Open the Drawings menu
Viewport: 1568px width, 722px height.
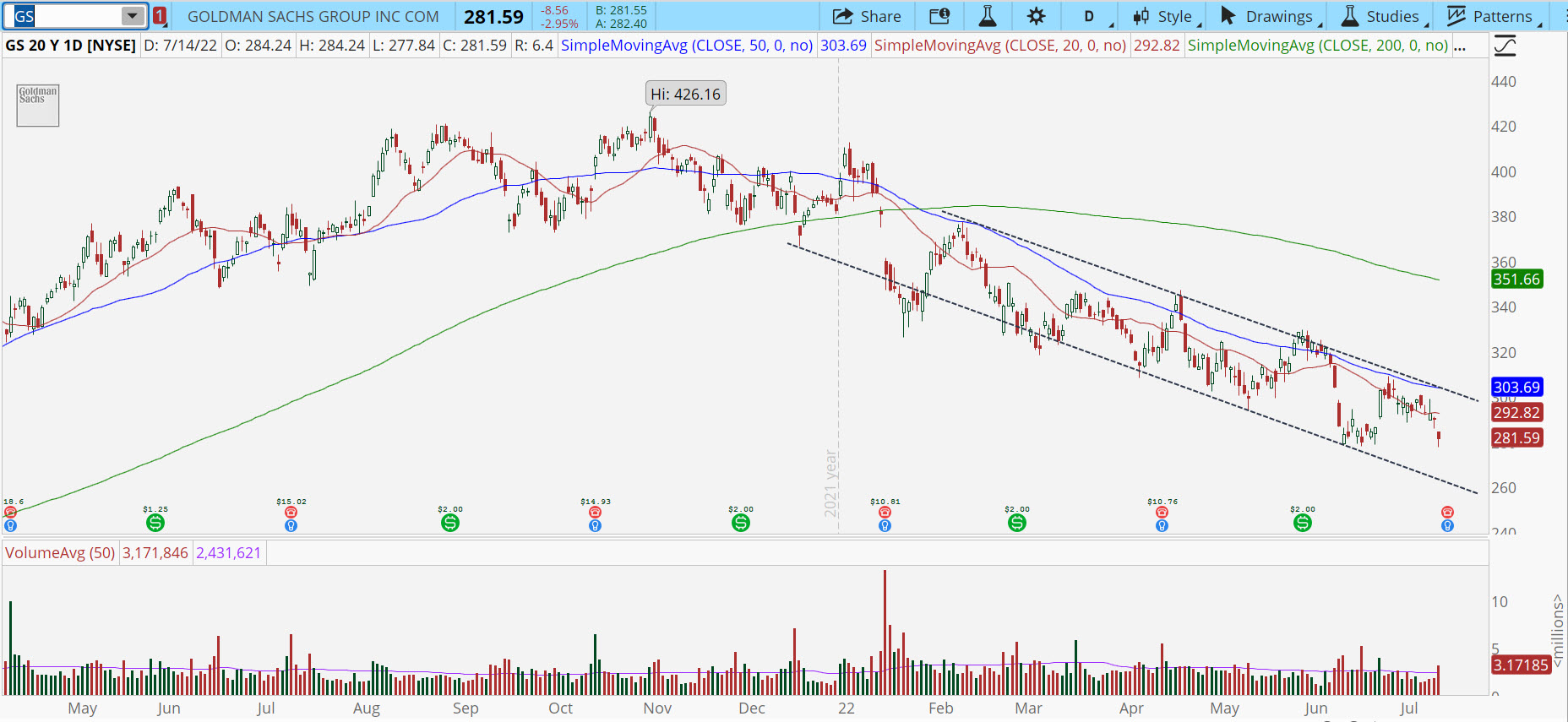click(x=1268, y=16)
